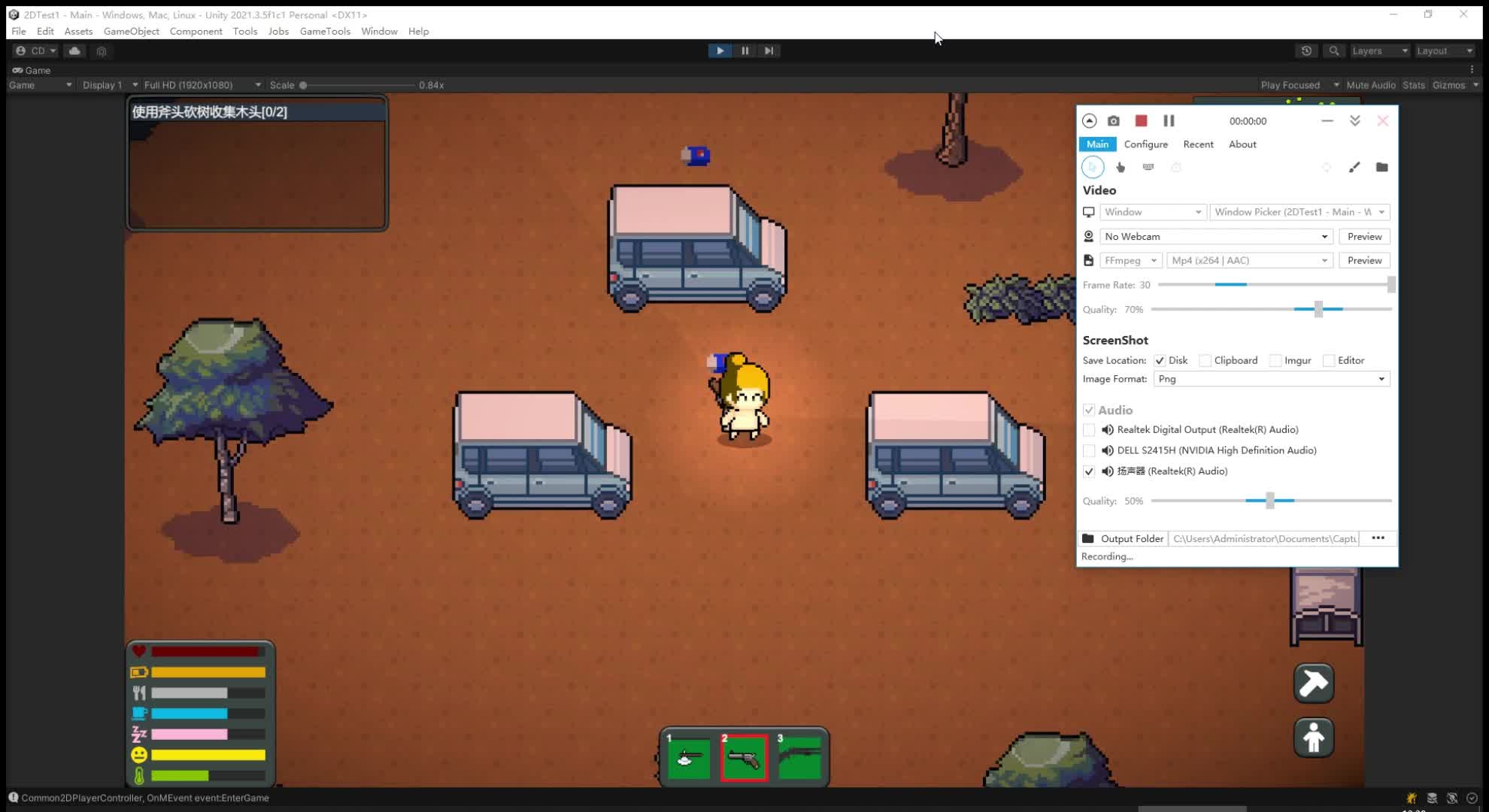Click the step-forward icon in Unity toolbar
Image resolution: width=1489 pixels, height=812 pixels.
click(769, 50)
